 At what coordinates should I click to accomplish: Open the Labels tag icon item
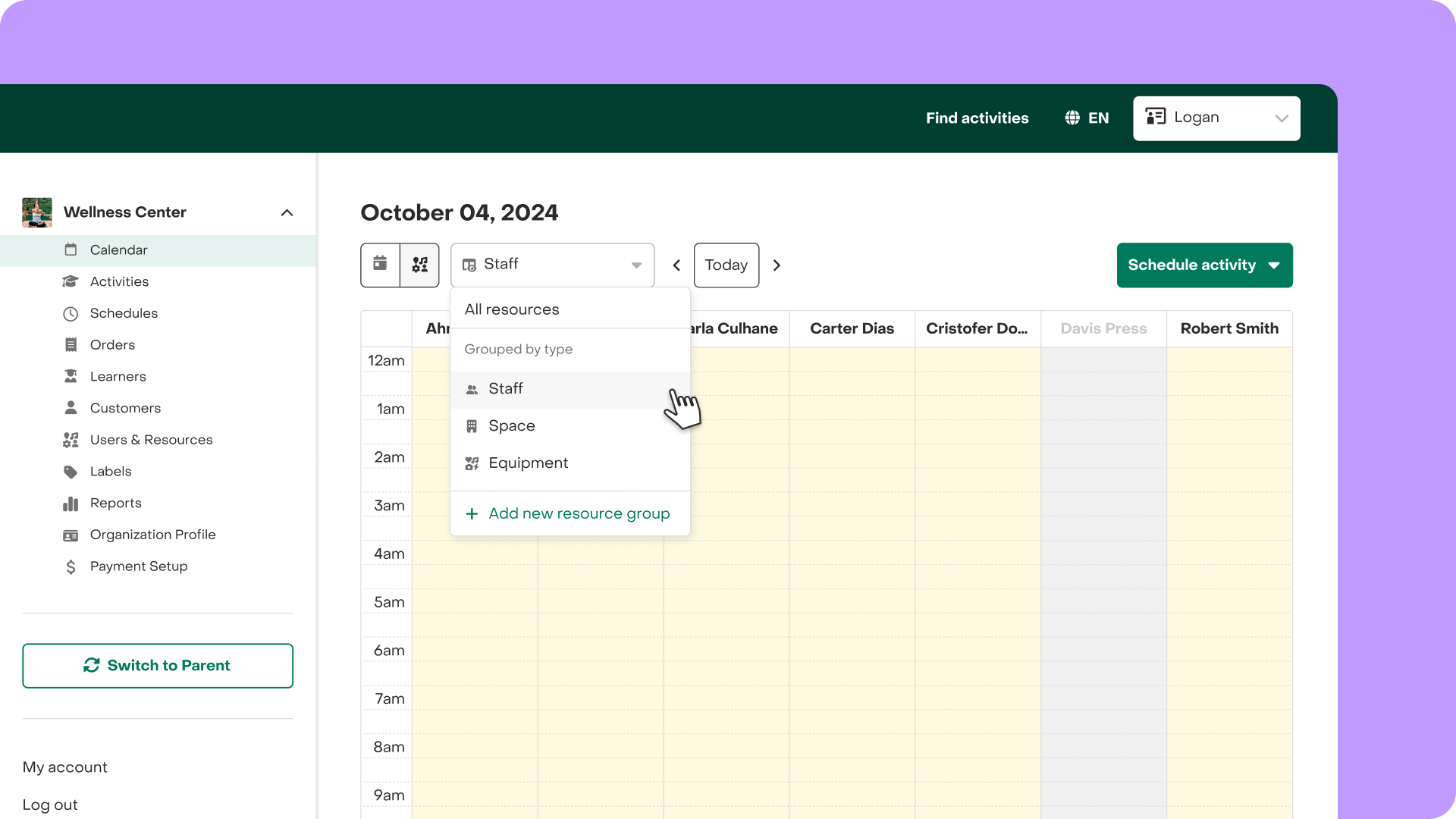pos(71,472)
